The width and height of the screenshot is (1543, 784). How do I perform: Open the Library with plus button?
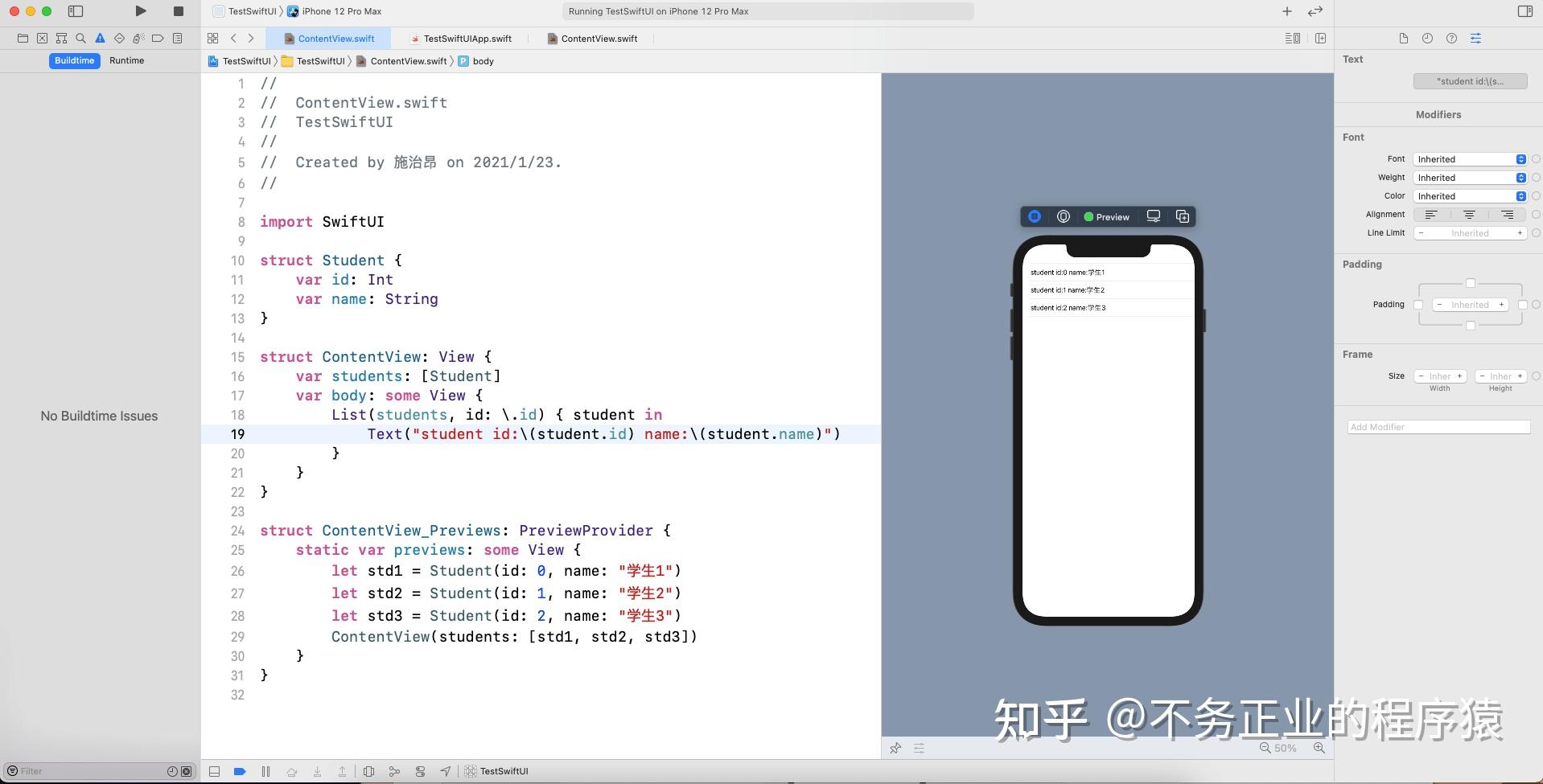(1287, 11)
